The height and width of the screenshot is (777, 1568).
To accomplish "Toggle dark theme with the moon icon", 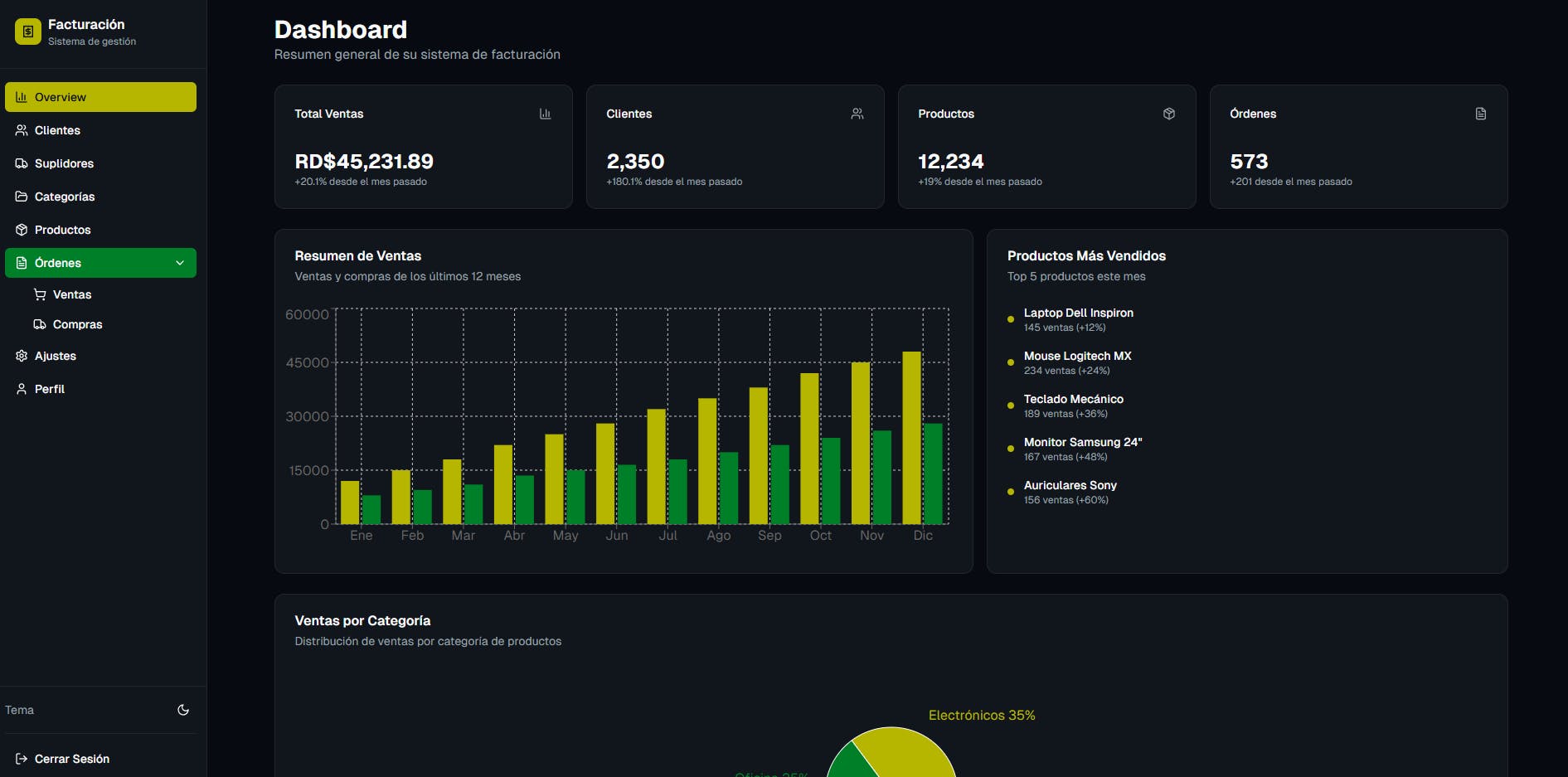I will (183, 710).
